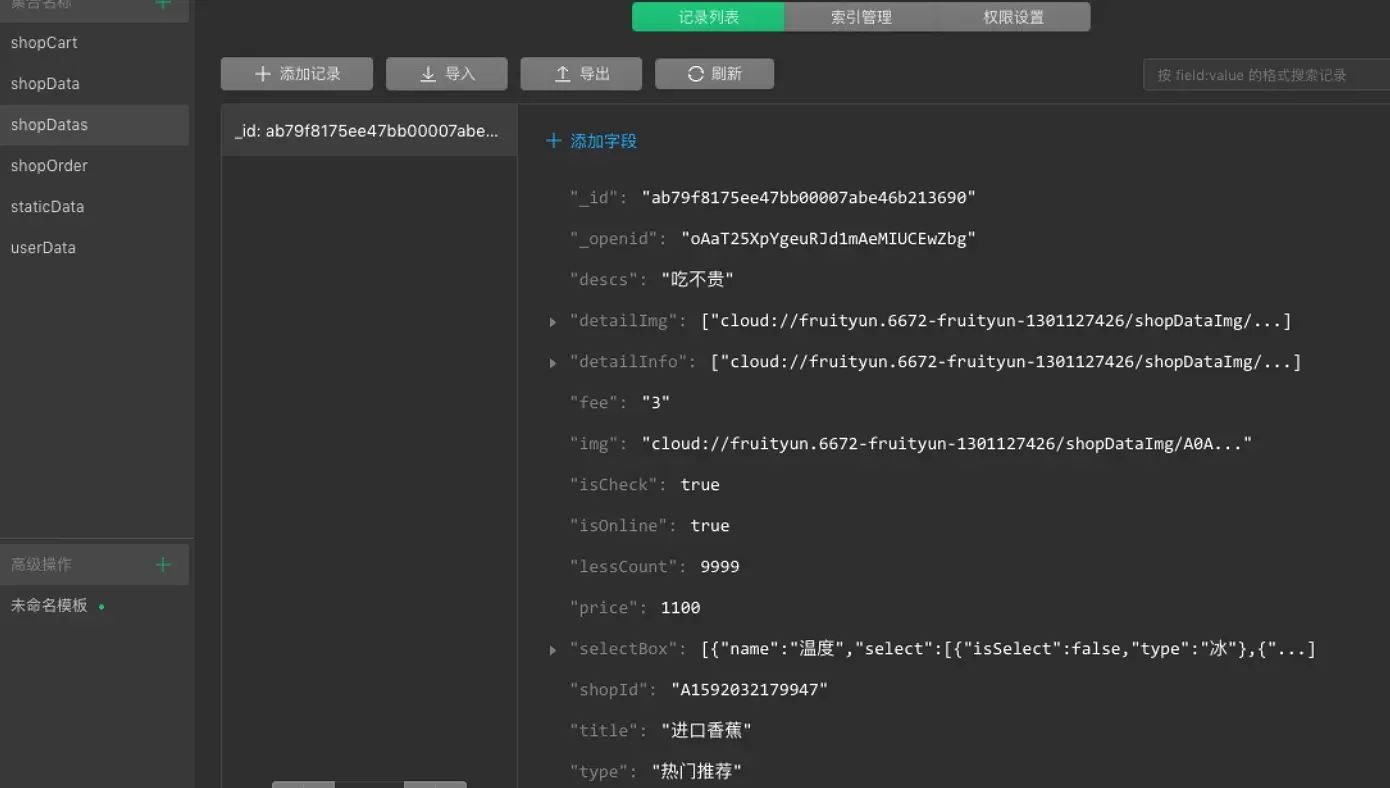The width and height of the screenshot is (1390, 788).
Task: Click the isCheck value true
Action: pos(700,485)
